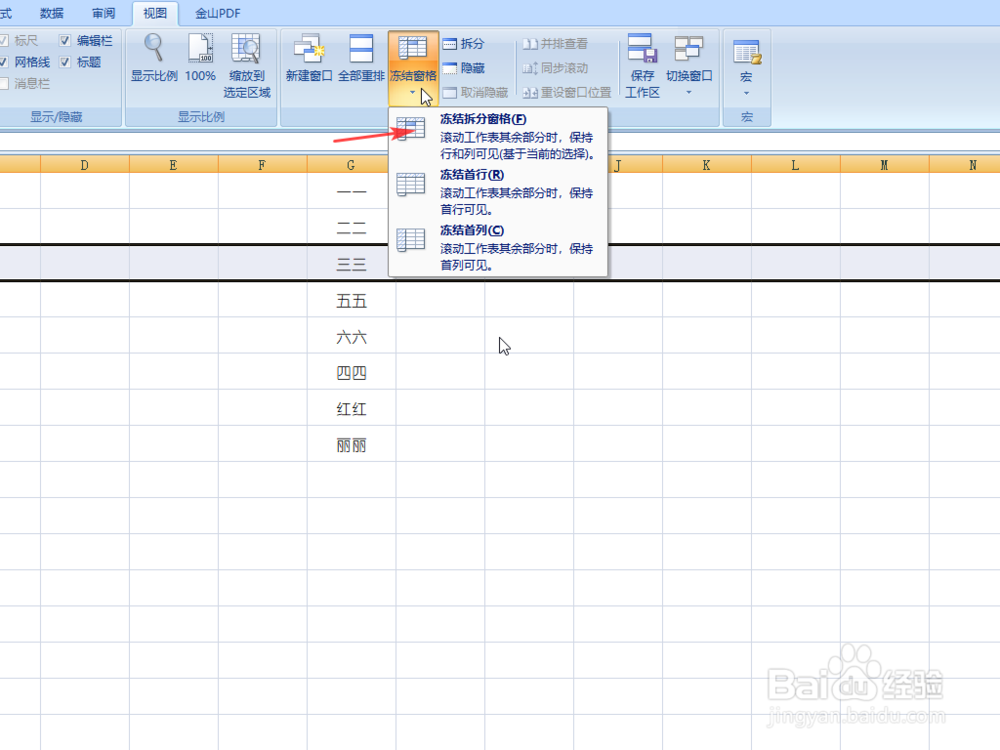Click the 宏 (Macros) icon
The width and height of the screenshot is (1000, 750).
tap(746, 58)
